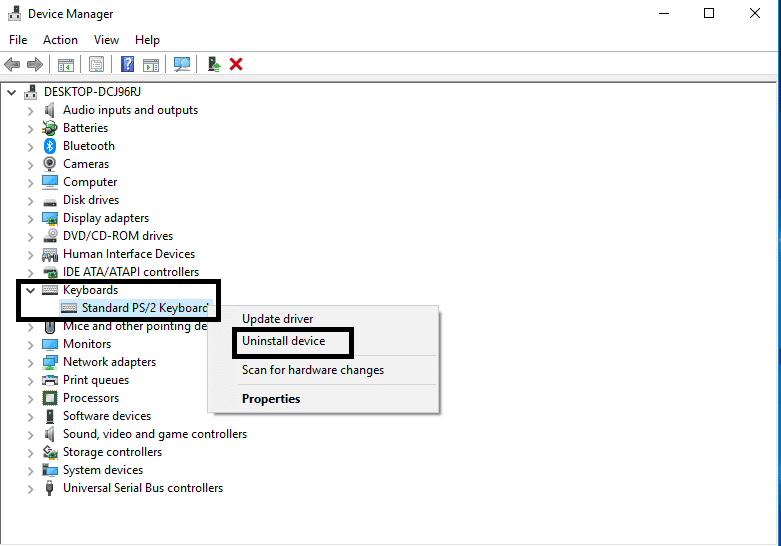
Task: Click the red X Uninstall device icon
Action: click(236, 64)
